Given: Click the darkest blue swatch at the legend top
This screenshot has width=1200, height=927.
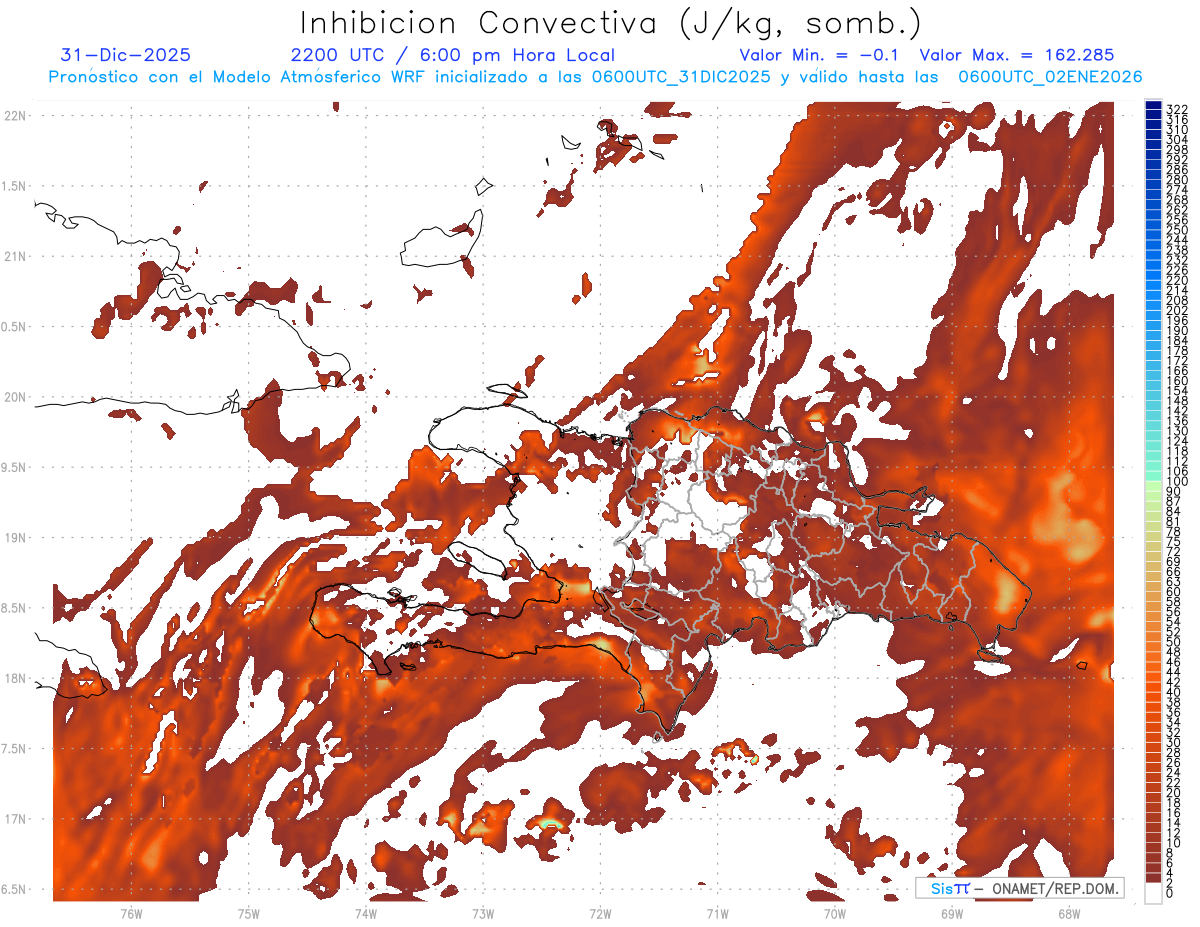Looking at the screenshot, I should point(1153,106).
